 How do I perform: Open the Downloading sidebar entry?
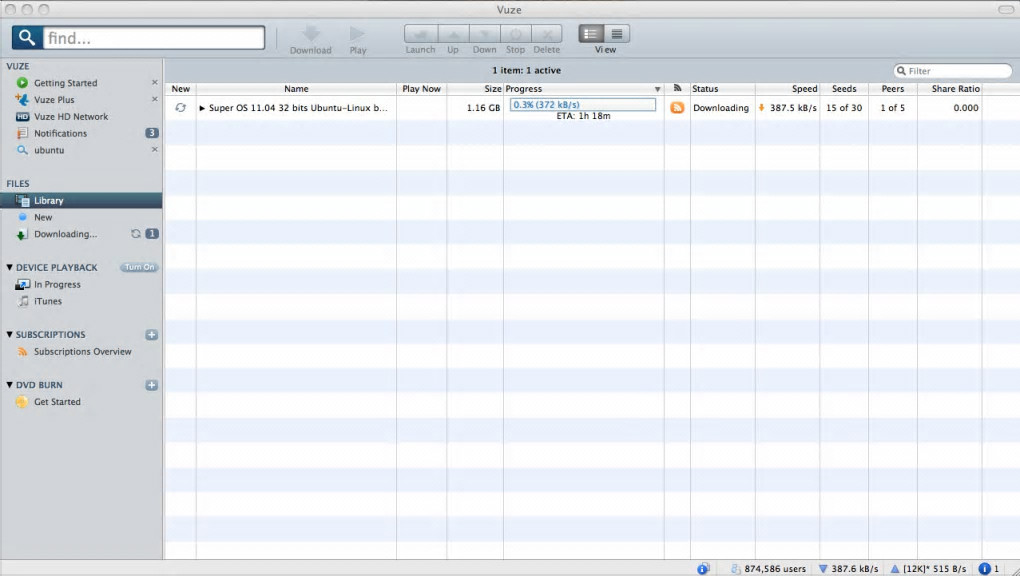pos(65,234)
